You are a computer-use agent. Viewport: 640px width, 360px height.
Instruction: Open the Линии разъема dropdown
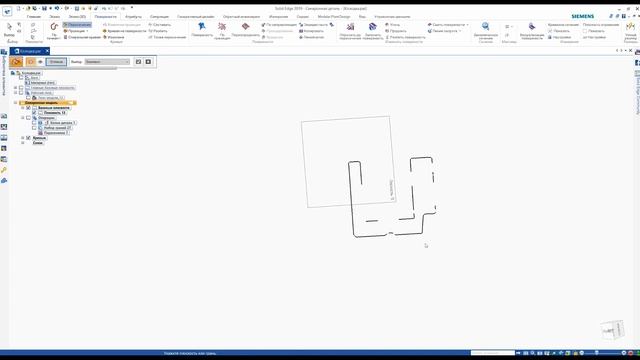click(x=460, y=31)
